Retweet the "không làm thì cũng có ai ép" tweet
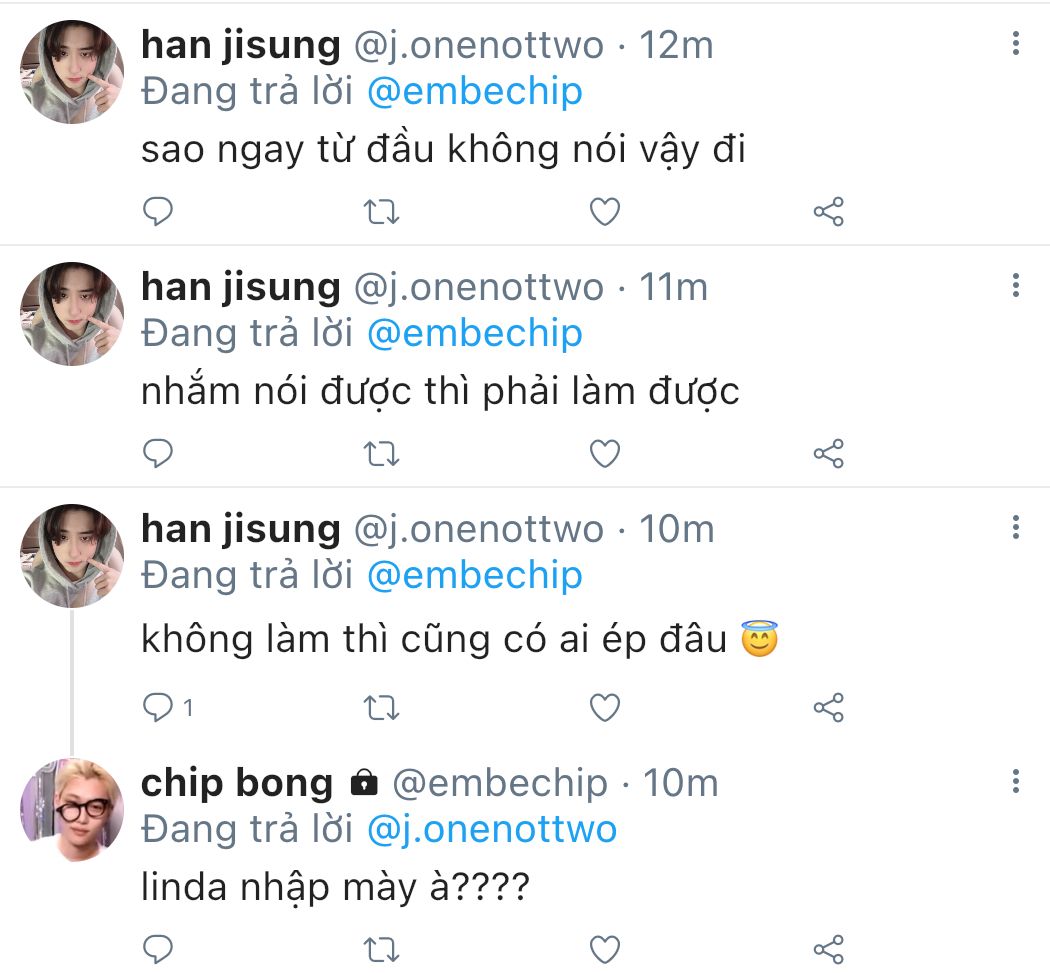Image resolution: width=1050 pixels, height=973 pixels. pos(381,708)
